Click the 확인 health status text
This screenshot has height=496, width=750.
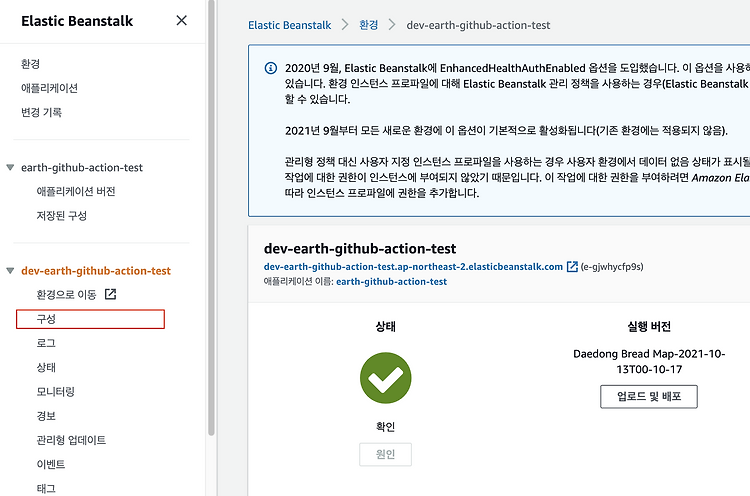386,427
